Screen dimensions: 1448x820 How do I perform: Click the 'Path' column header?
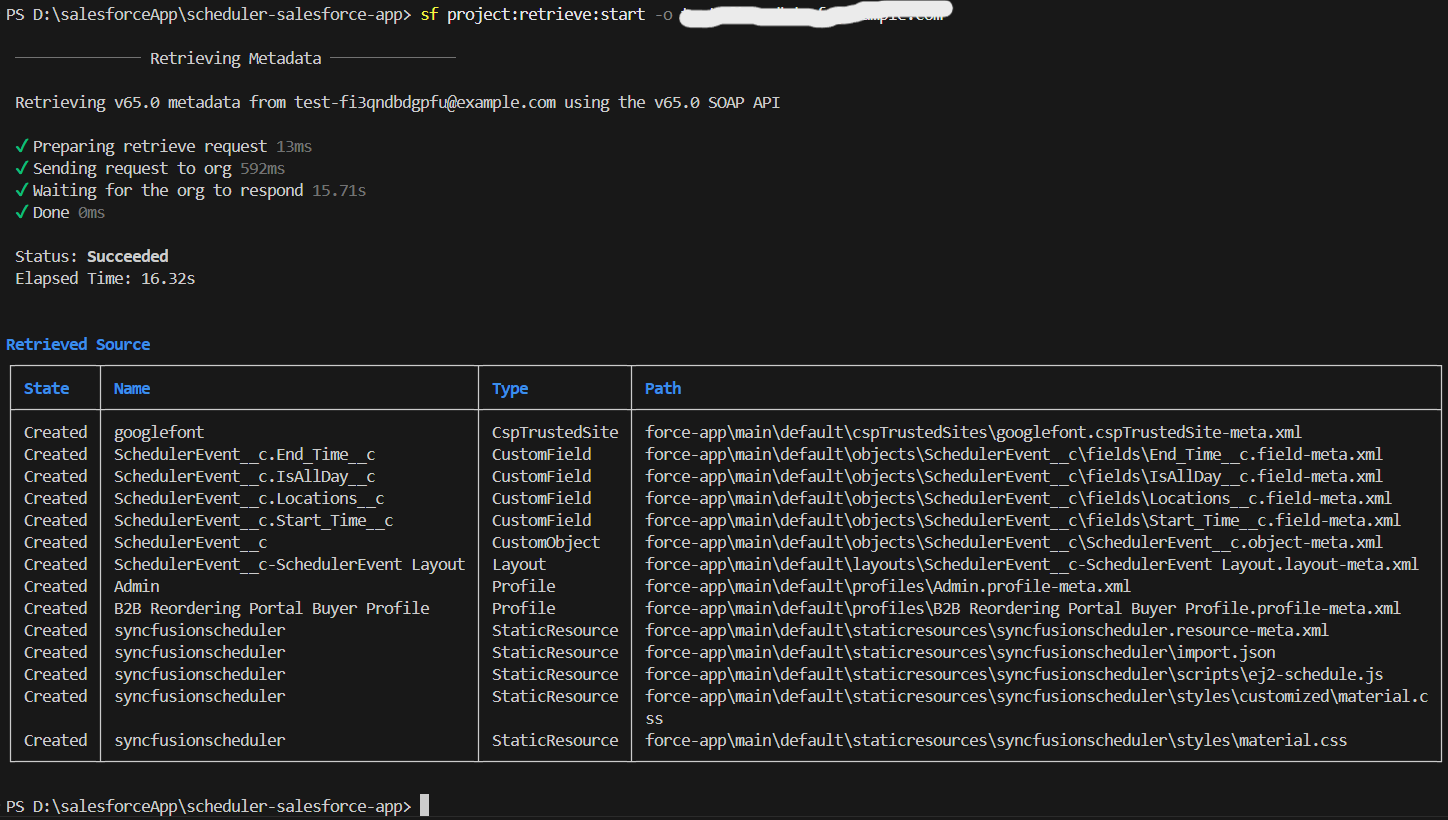(663, 388)
